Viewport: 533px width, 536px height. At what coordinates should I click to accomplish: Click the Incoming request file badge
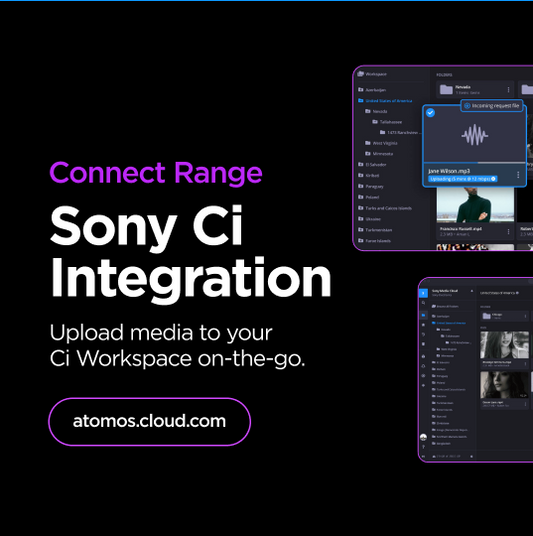(492, 106)
